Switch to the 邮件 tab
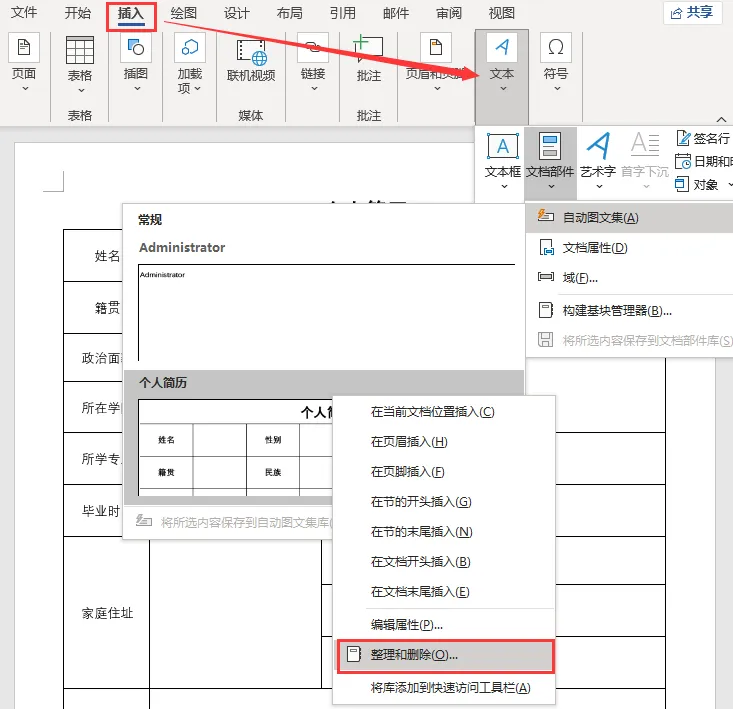The height and width of the screenshot is (709, 733). [395, 13]
